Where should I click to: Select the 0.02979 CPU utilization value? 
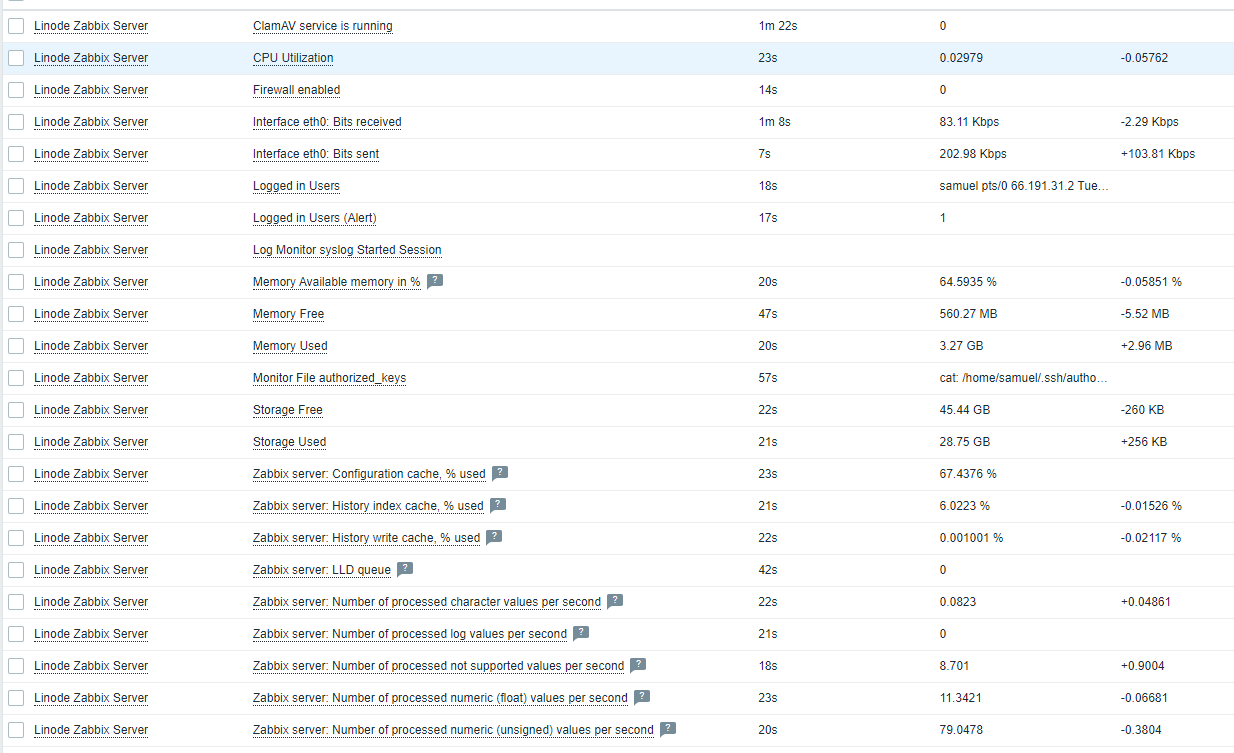click(961, 58)
